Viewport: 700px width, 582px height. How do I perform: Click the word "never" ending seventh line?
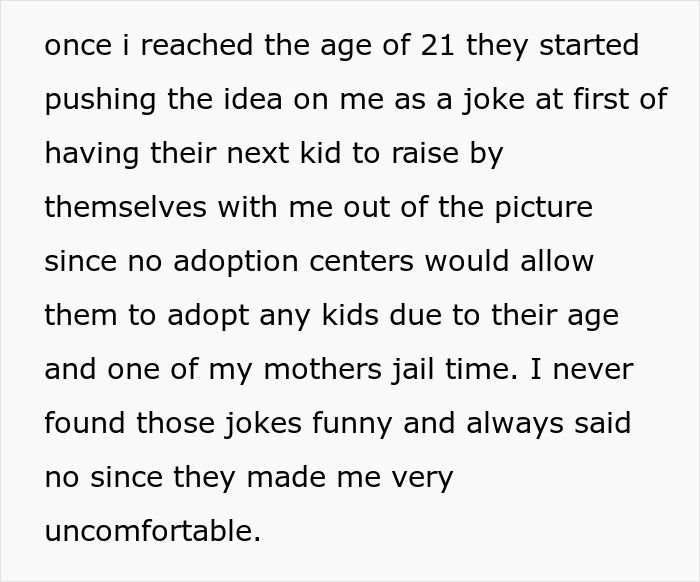tap(594, 369)
